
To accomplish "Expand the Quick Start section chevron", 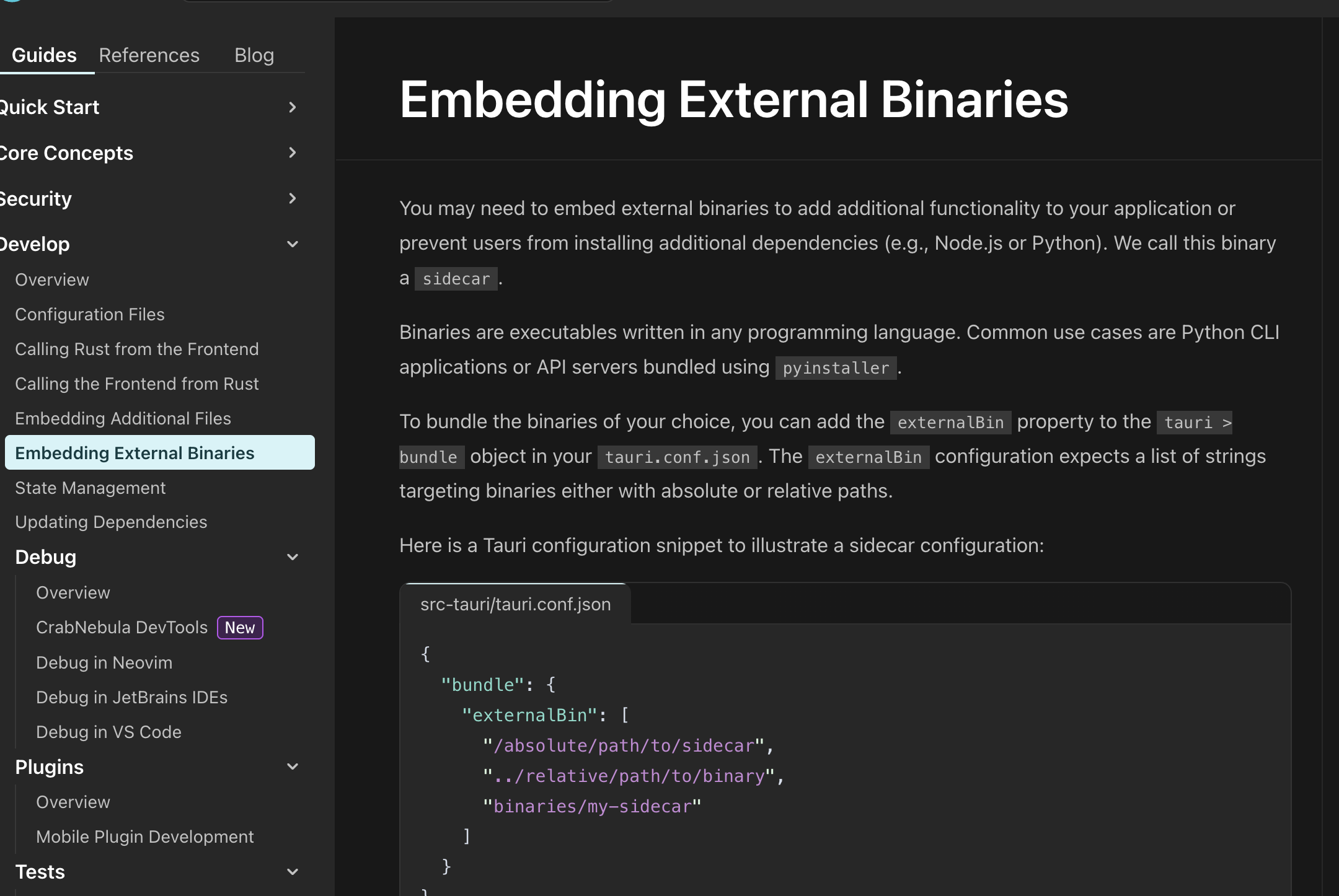I will (x=293, y=107).
